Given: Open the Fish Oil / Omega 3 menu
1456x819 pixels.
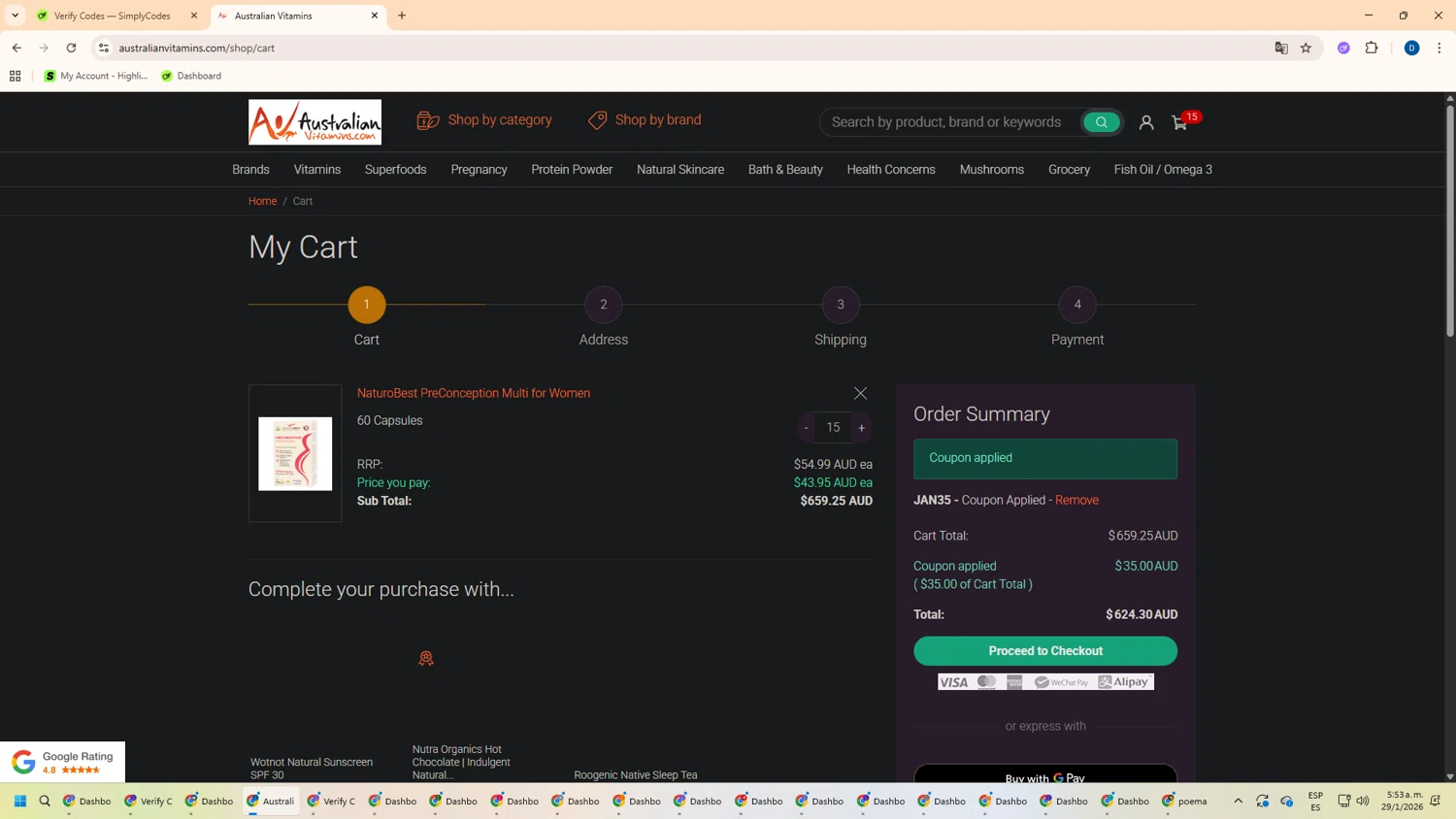Looking at the screenshot, I should tap(1163, 170).
